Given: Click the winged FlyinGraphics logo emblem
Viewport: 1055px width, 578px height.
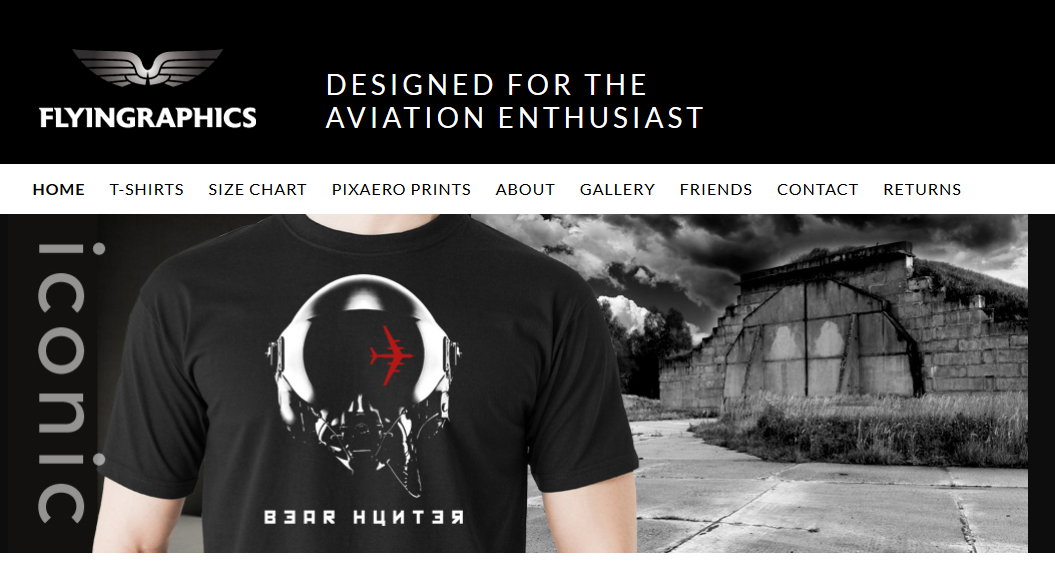Looking at the screenshot, I should coord(147,67).
